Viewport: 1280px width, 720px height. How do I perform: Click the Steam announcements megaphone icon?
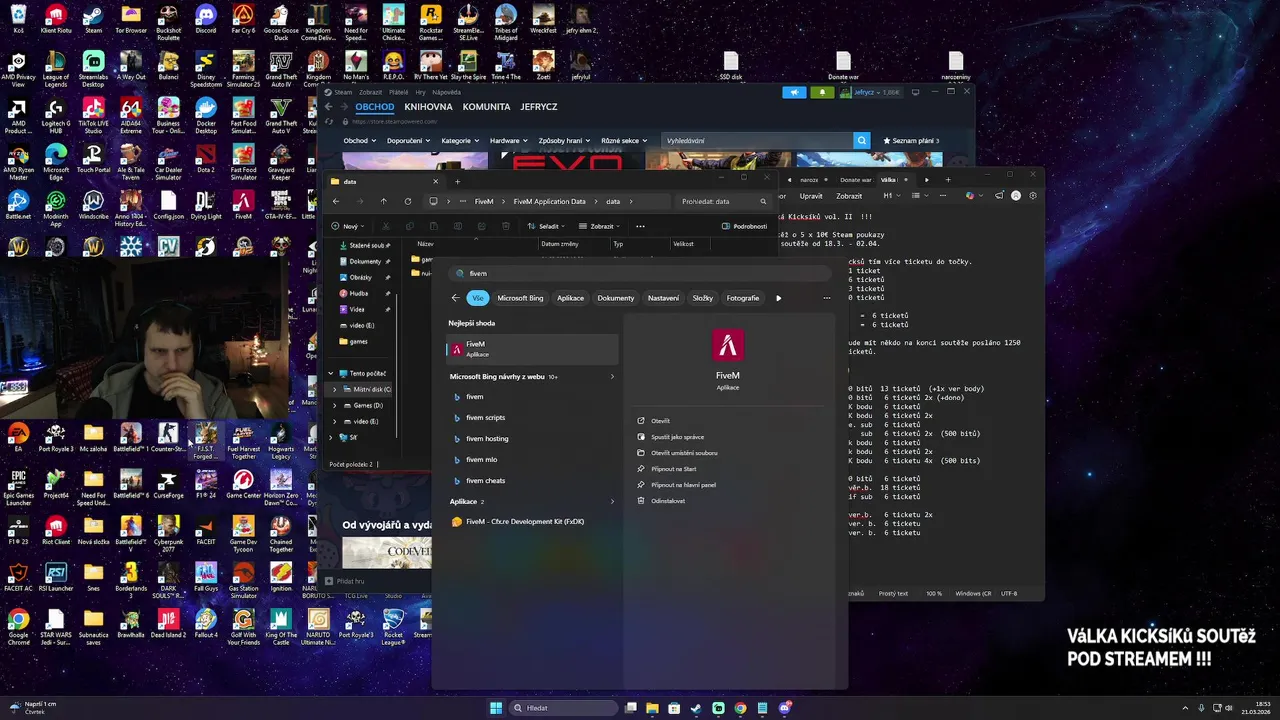(x=794, y=92)
